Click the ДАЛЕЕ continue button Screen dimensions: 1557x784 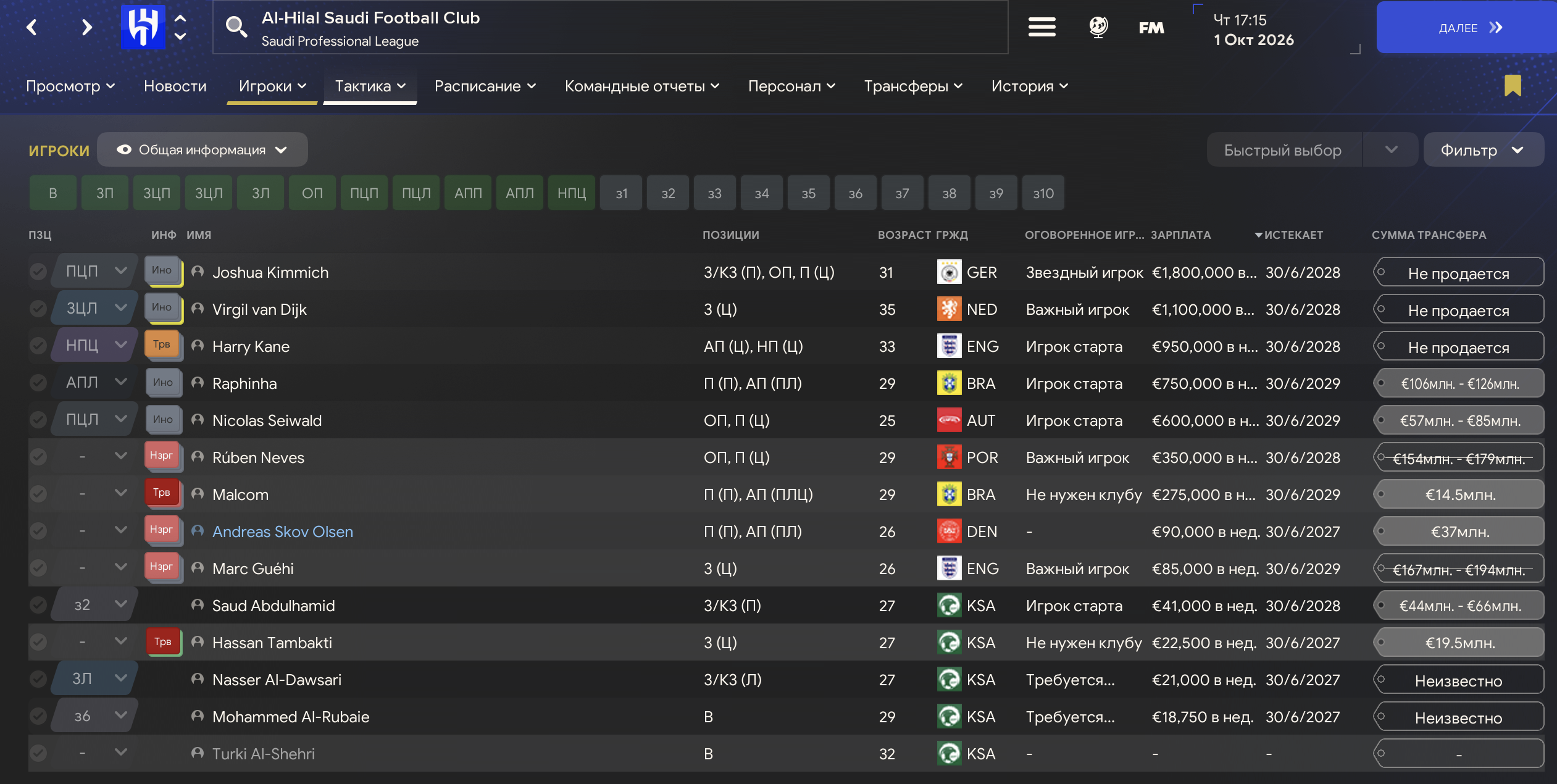pyautogui.click(x=1466, y=27)
